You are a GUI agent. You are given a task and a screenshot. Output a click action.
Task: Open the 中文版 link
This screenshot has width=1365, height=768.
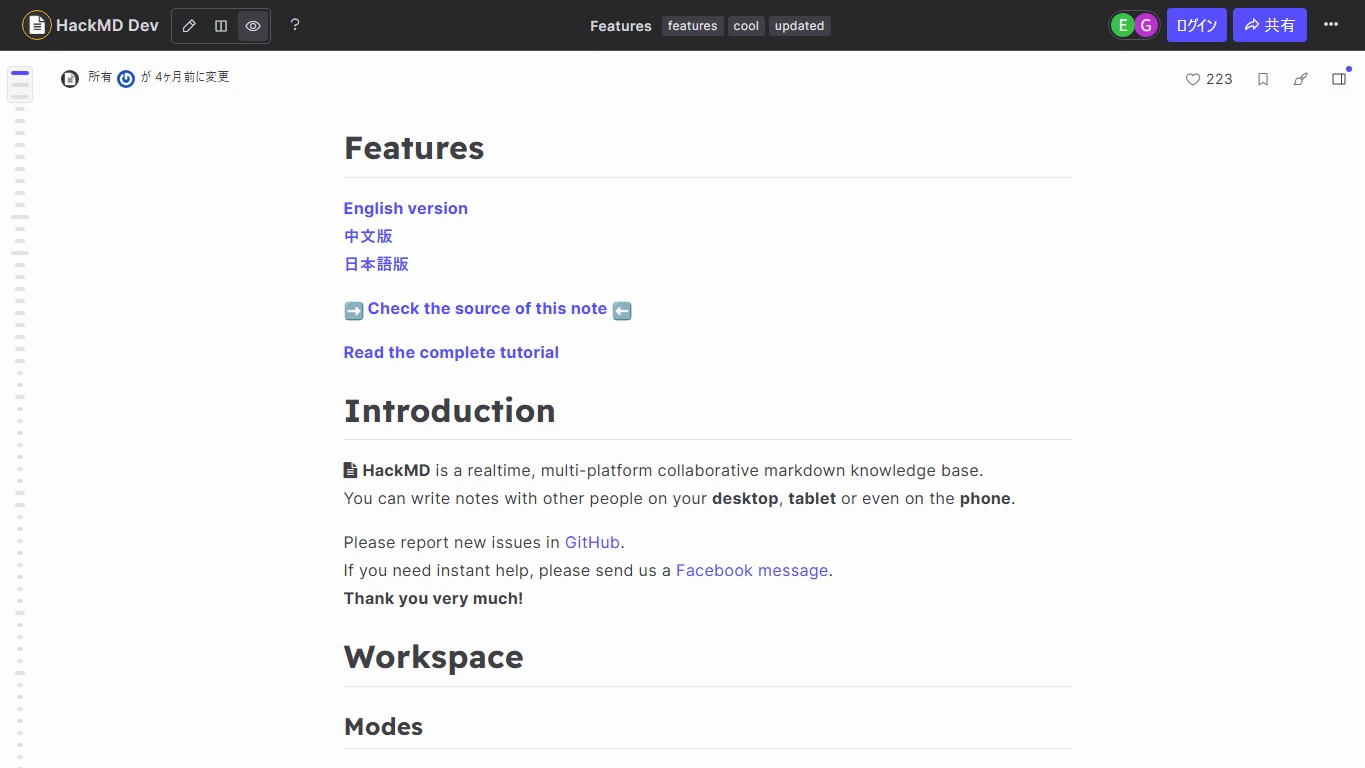click(x=368, y=236)
